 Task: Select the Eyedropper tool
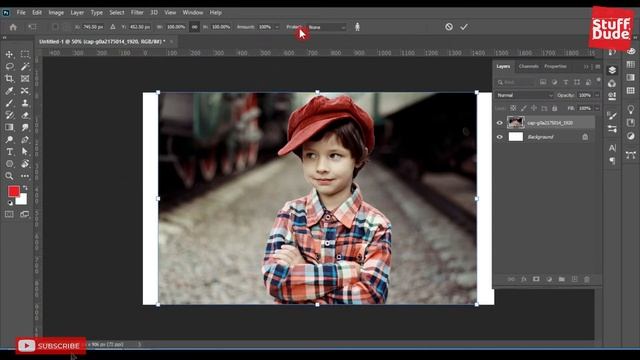pos(9,91)
